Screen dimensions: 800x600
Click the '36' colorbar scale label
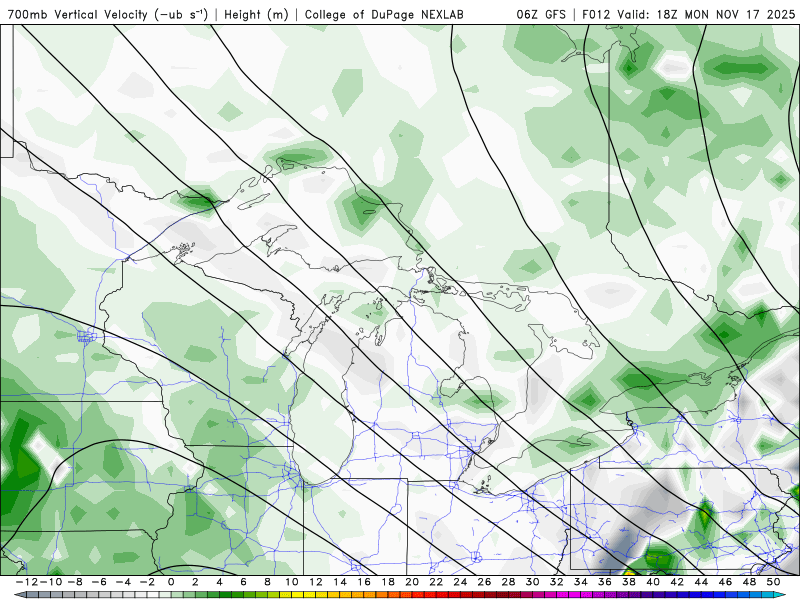(x=605, y=582)
